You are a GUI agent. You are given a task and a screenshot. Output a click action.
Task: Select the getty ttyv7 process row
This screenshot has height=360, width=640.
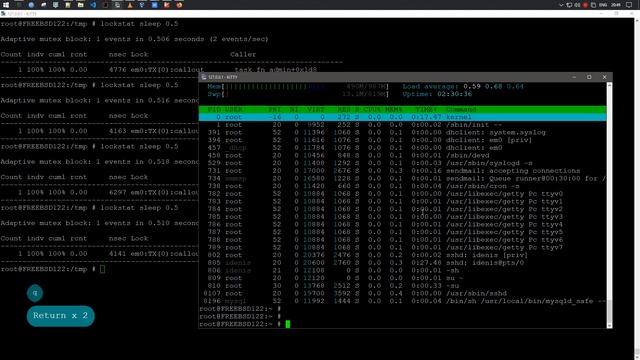click(402, 247)
